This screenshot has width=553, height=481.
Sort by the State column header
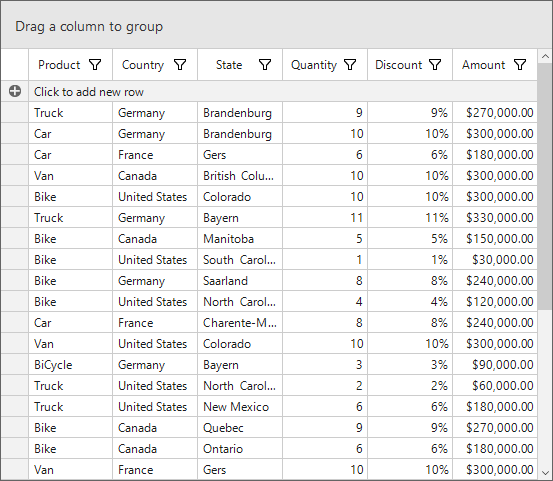pyautogui.click(x=229, y=65)
